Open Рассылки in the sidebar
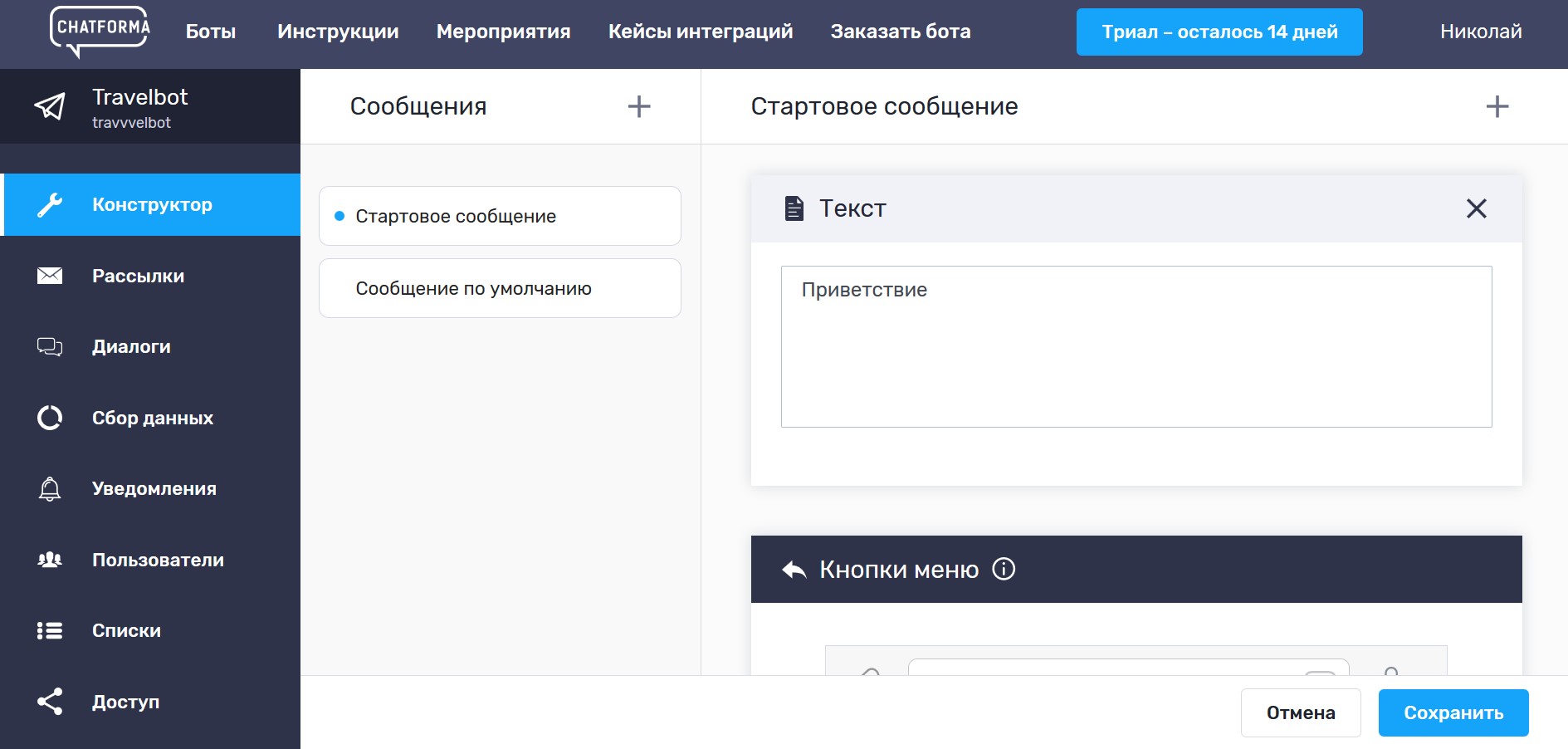1568x749 pixels. (x=138, y=276)
